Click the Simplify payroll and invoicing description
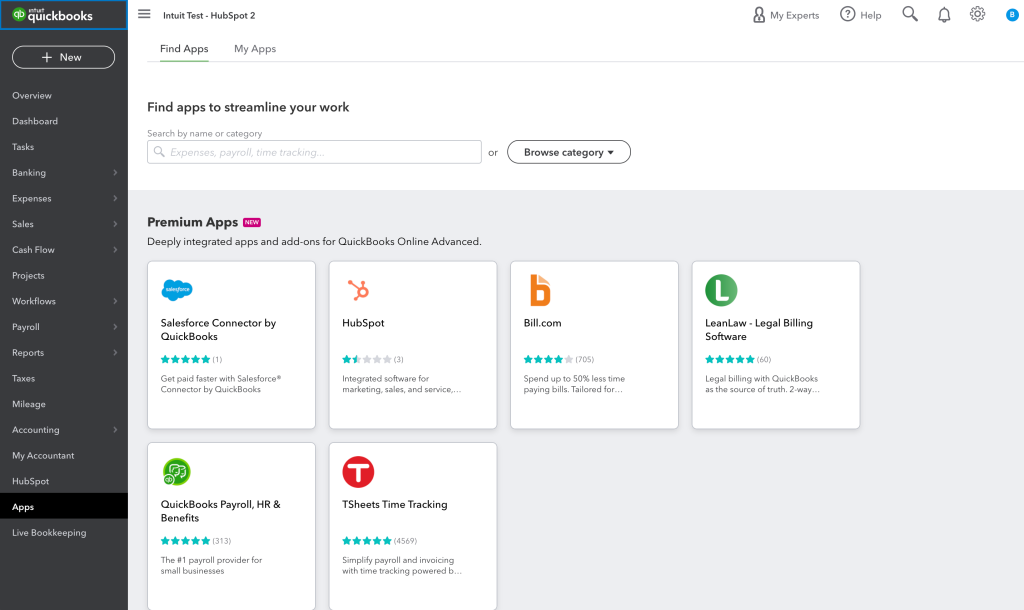1024x610 pixels. [x=402, y=566]
